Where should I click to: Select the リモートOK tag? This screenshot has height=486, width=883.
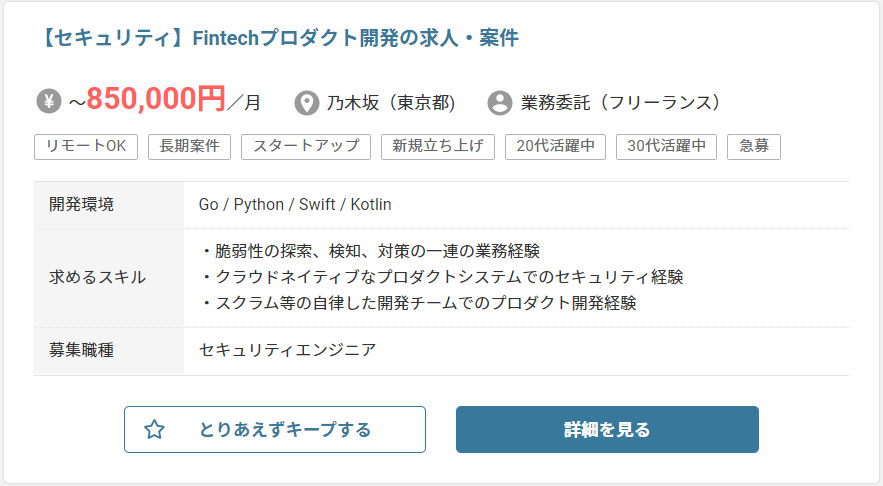pos(86,146)
